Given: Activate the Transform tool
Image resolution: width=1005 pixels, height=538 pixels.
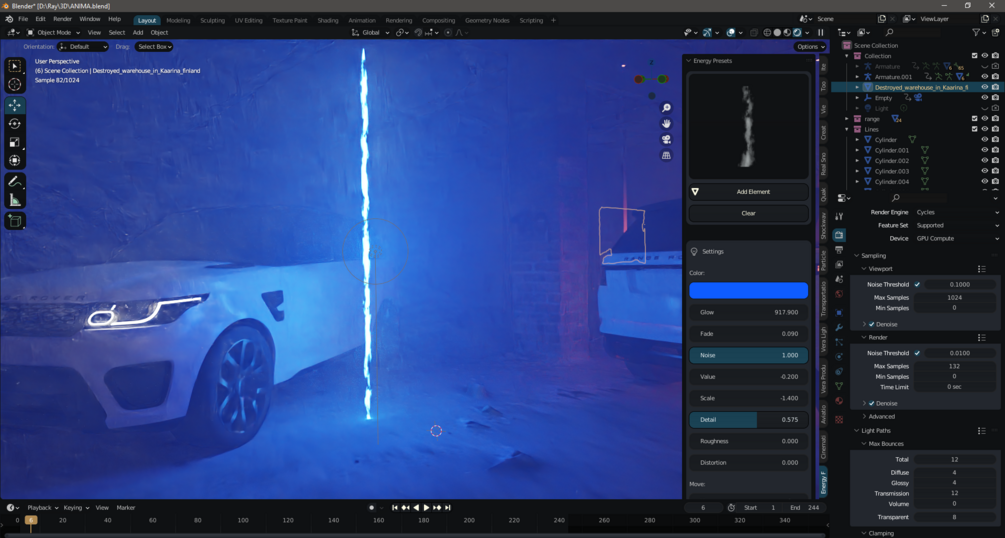Looking at the screenshot, I should pyautogui.click(x=15, y=160).
